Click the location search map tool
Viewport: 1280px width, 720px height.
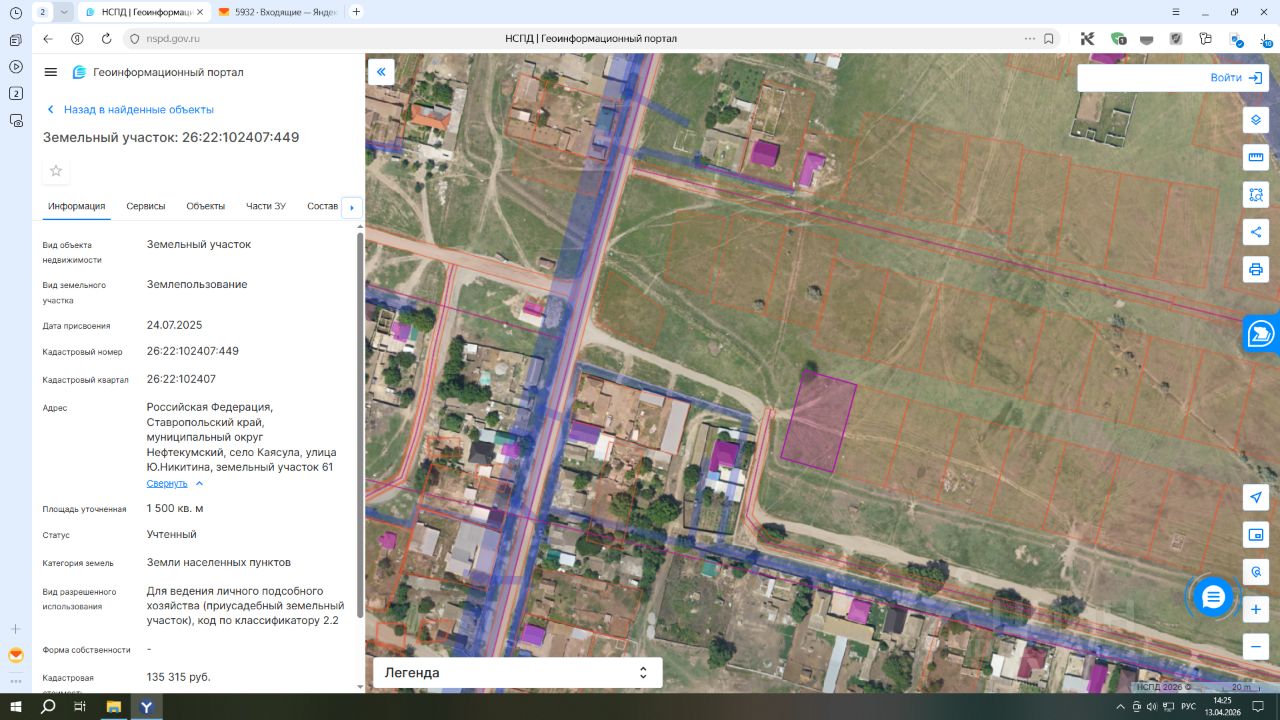(x=1256, y=572)
